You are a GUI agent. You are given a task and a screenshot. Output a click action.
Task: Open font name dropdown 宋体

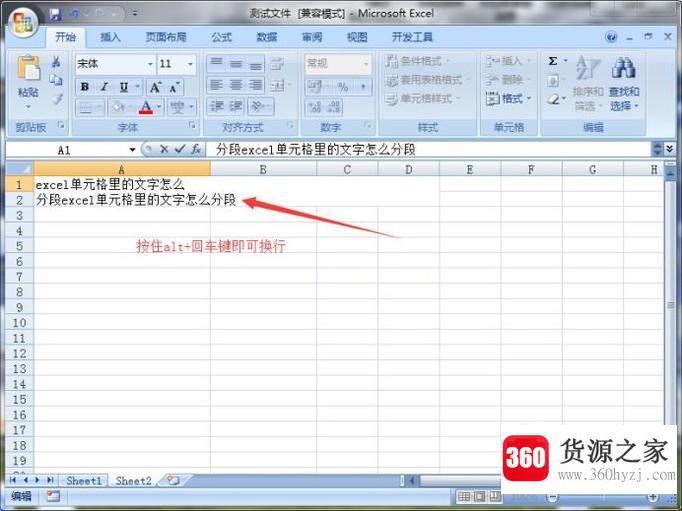tap(150, 64)
